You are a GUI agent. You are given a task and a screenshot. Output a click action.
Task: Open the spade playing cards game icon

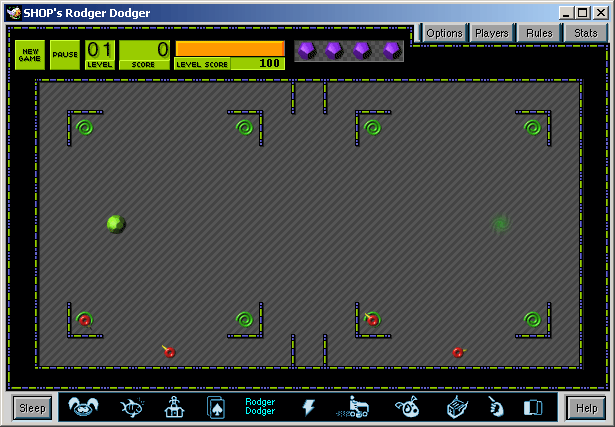coord(216,408)
